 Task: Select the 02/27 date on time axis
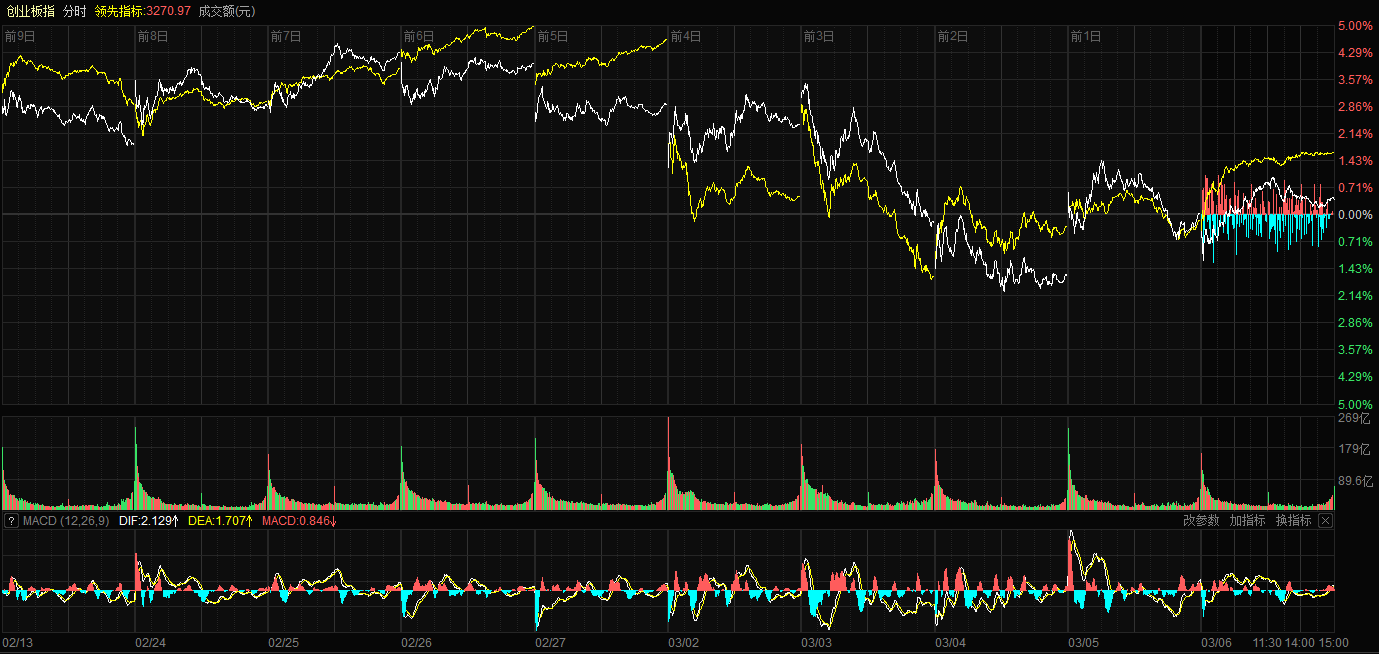click(551, 643)
